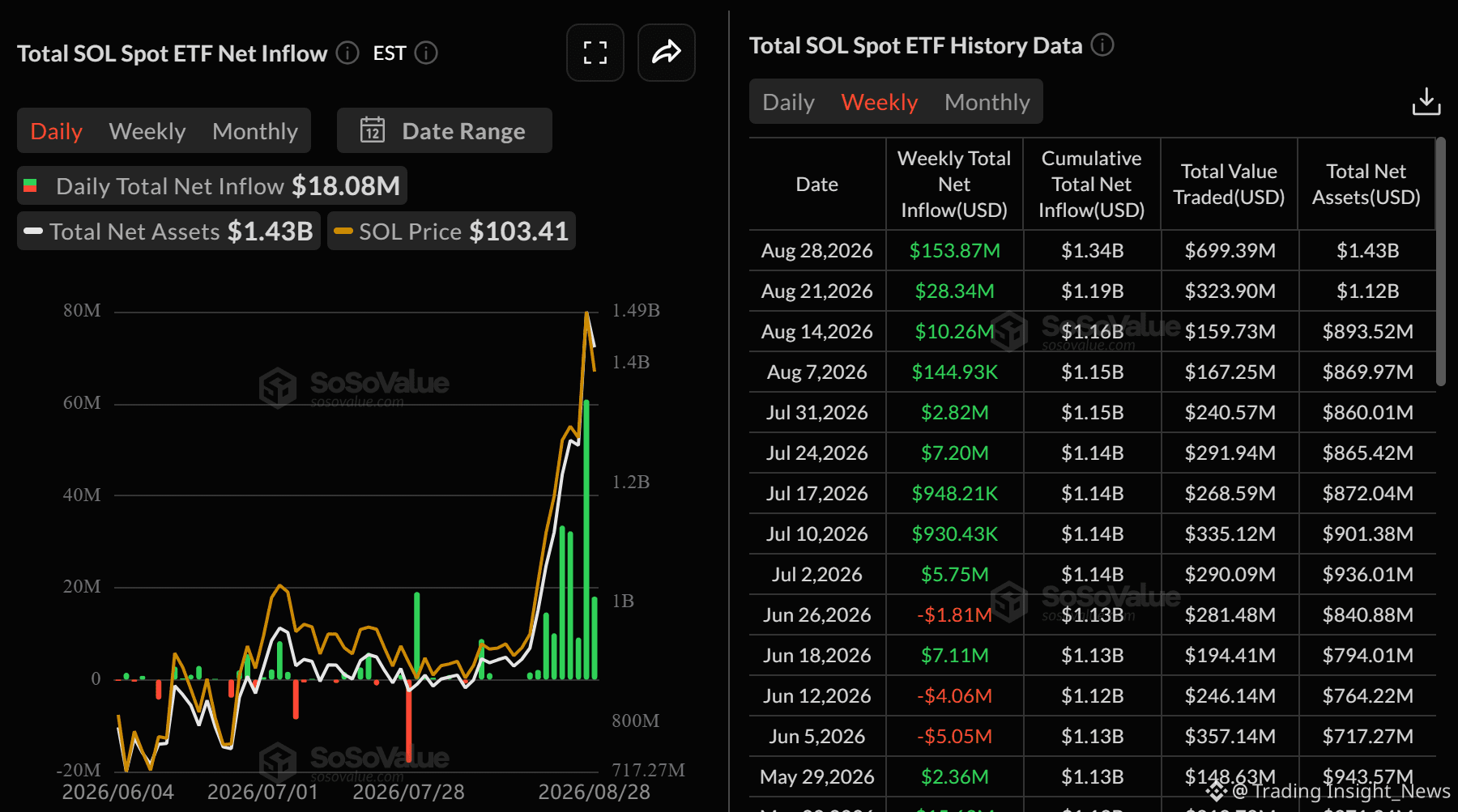Viewport: 1458px width, 812px height.
Task: Click the $357.14M value traded cell
Action: click(x=1230, y=737)
